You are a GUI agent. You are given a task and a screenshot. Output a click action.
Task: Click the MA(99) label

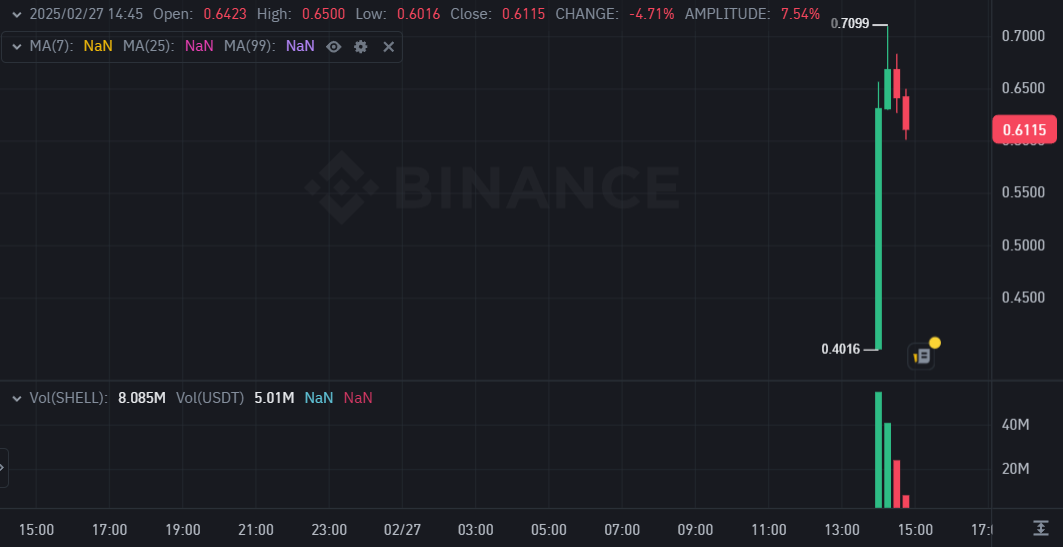[249, 46]
